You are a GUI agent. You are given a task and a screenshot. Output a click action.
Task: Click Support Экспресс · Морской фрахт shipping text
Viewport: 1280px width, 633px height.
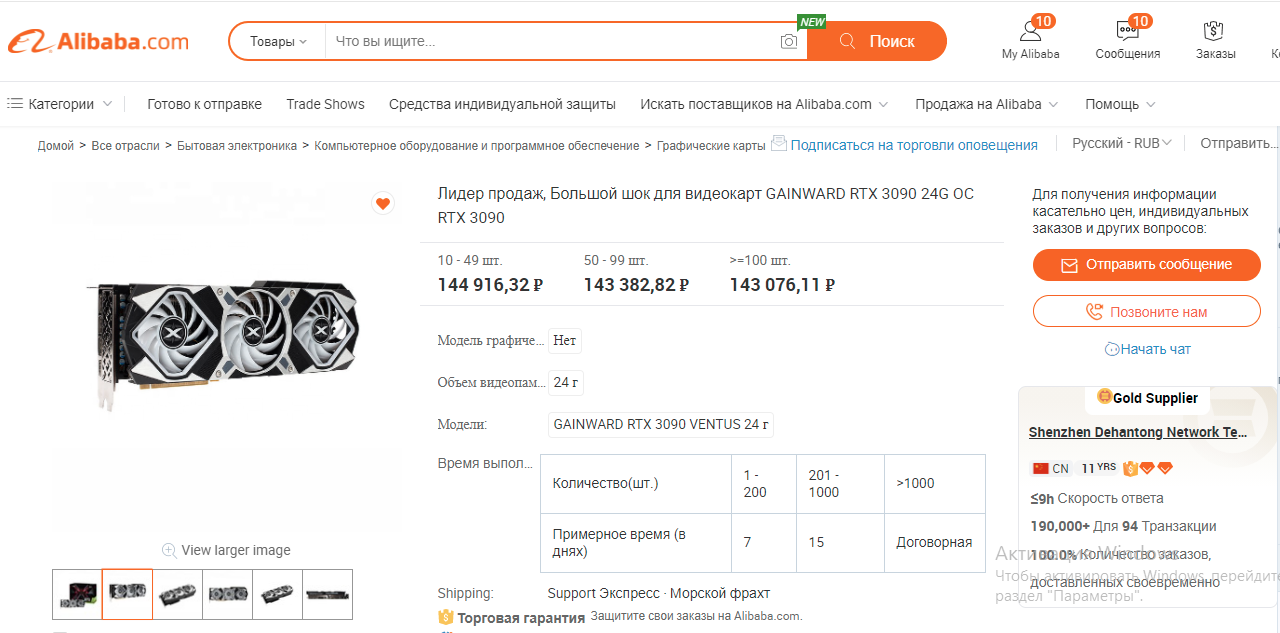659,593
